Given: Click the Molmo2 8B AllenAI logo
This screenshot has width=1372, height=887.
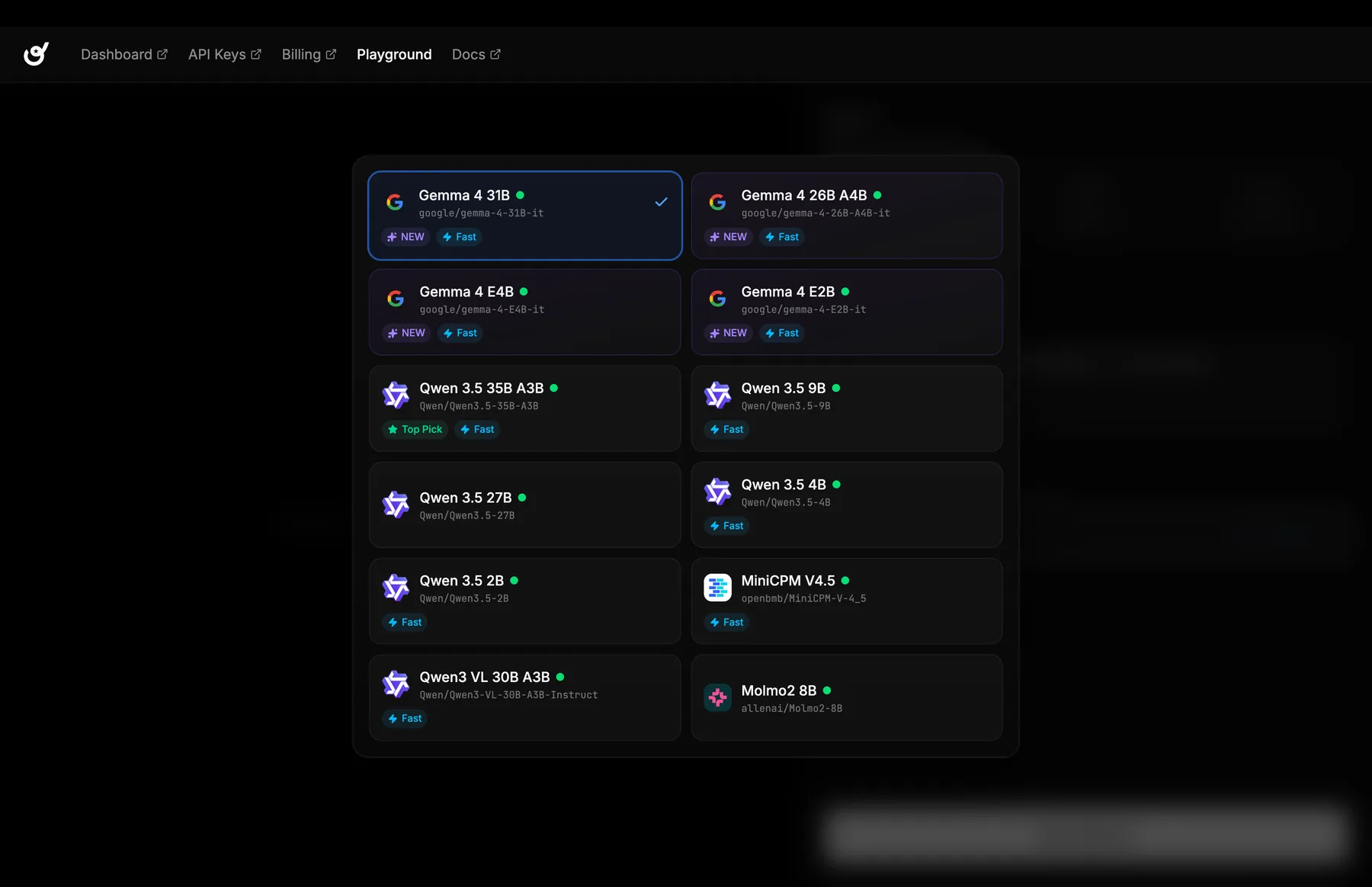Looking at the screenshot, I should click(717, 697).
